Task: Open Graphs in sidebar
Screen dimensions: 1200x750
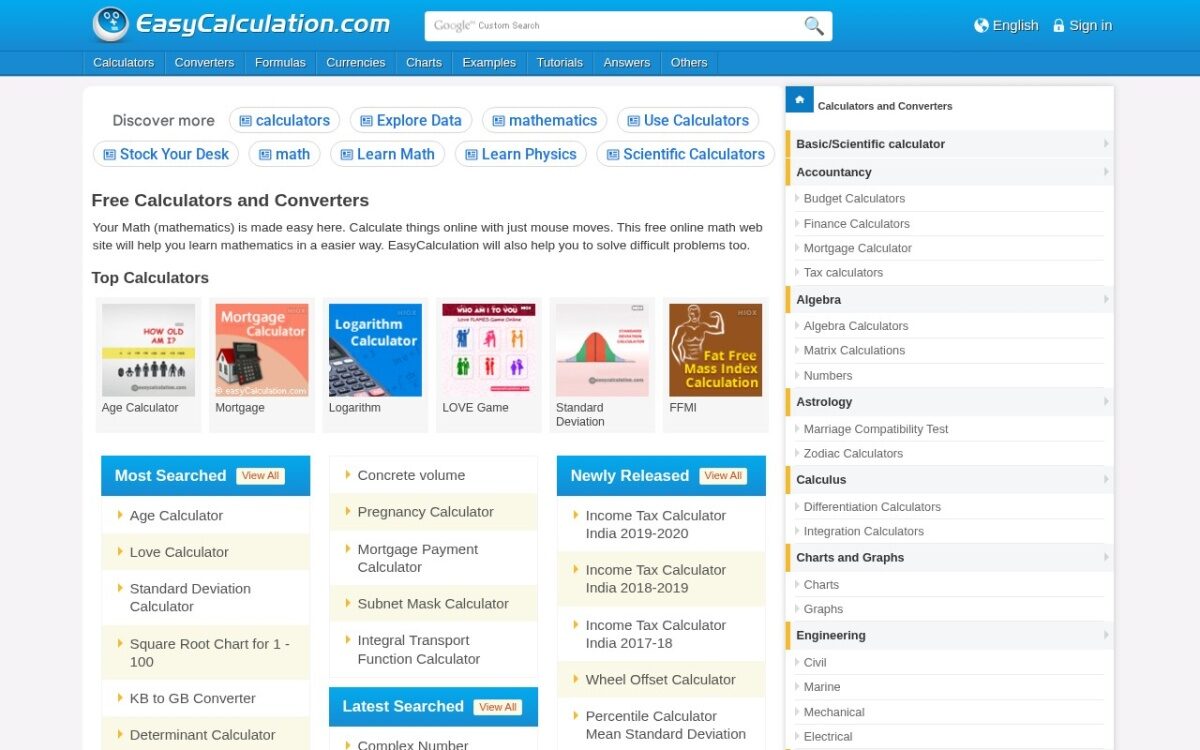Action: pyautogui.click(x=823, y=609)
